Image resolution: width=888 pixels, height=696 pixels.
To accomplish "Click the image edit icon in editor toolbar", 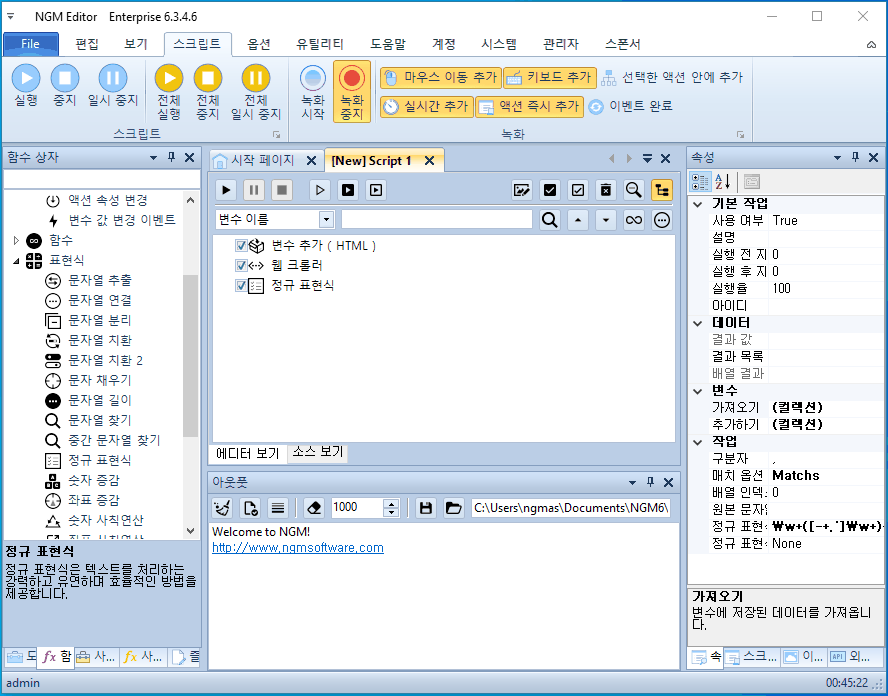I will click(522, 190).
